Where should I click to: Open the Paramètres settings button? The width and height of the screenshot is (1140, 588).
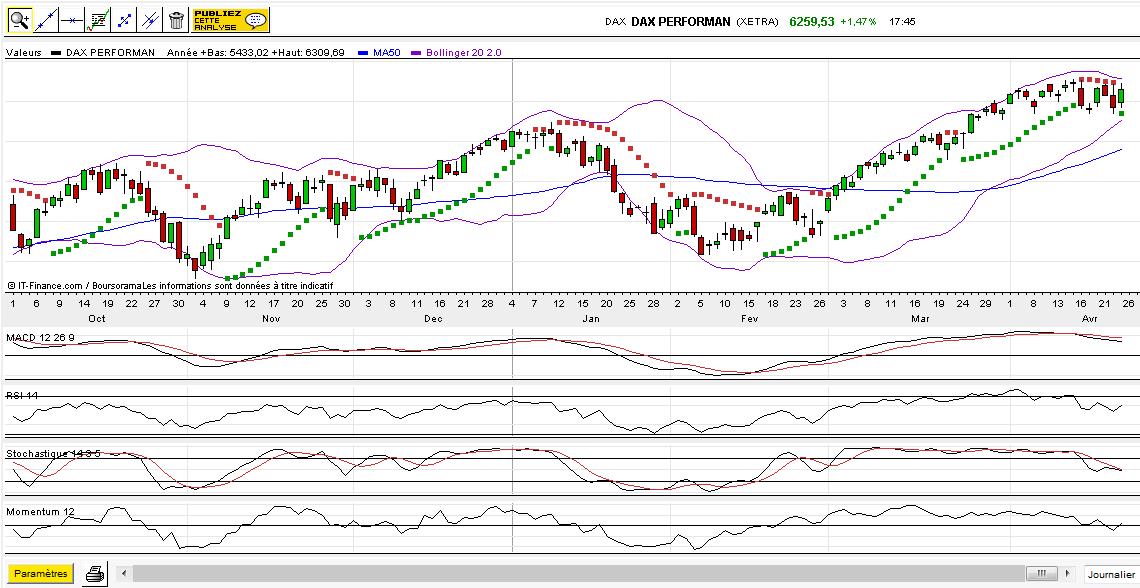[x=41, y=573]
